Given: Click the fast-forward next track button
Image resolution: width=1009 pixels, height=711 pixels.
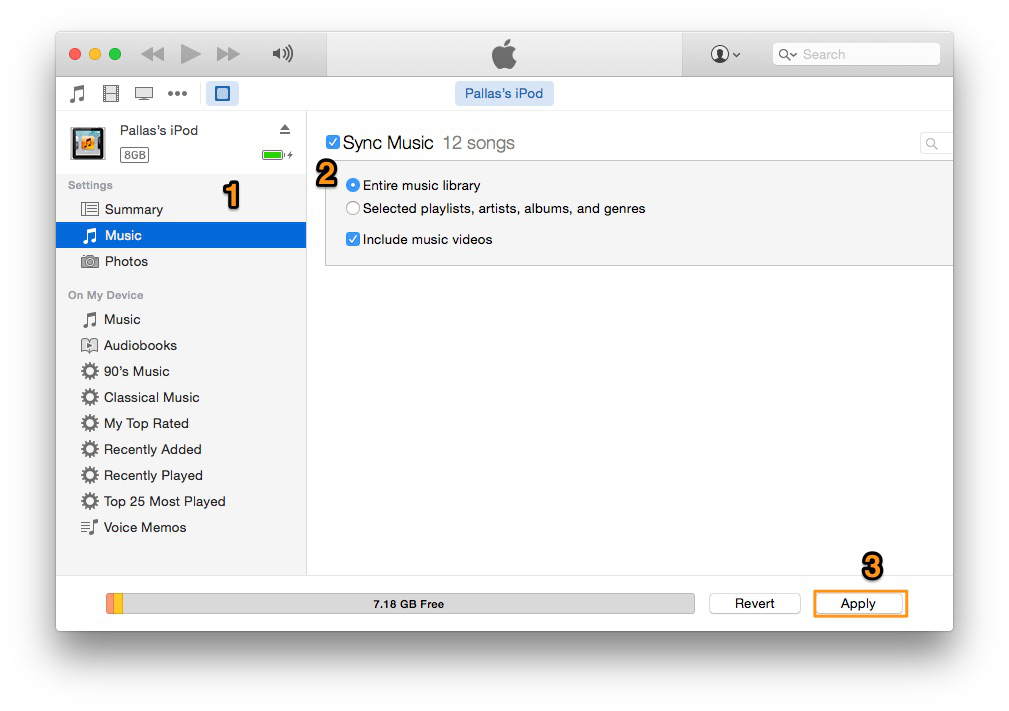Looking at the screenshot, I should coord(228,54).
